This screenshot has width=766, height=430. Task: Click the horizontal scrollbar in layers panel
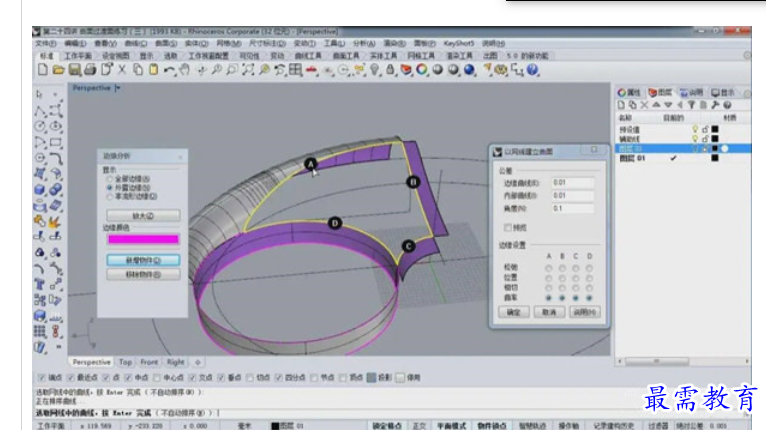657,362
